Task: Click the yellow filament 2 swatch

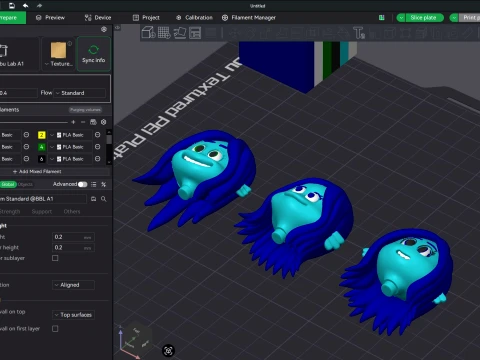Action: click(x=42, y=135)
